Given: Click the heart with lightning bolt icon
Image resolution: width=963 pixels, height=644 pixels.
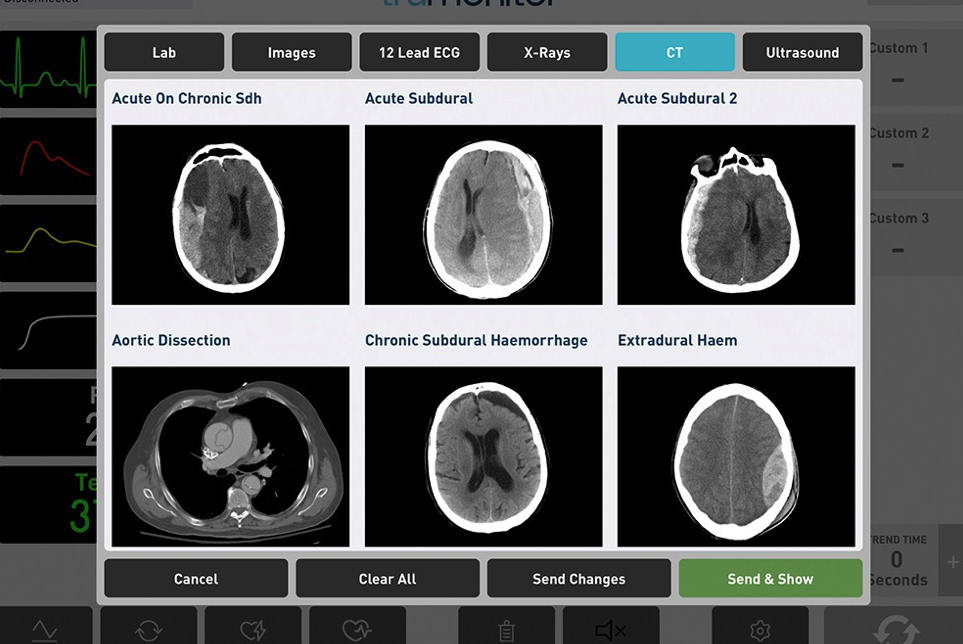Looking at the screenshot, I should [253, 630].
